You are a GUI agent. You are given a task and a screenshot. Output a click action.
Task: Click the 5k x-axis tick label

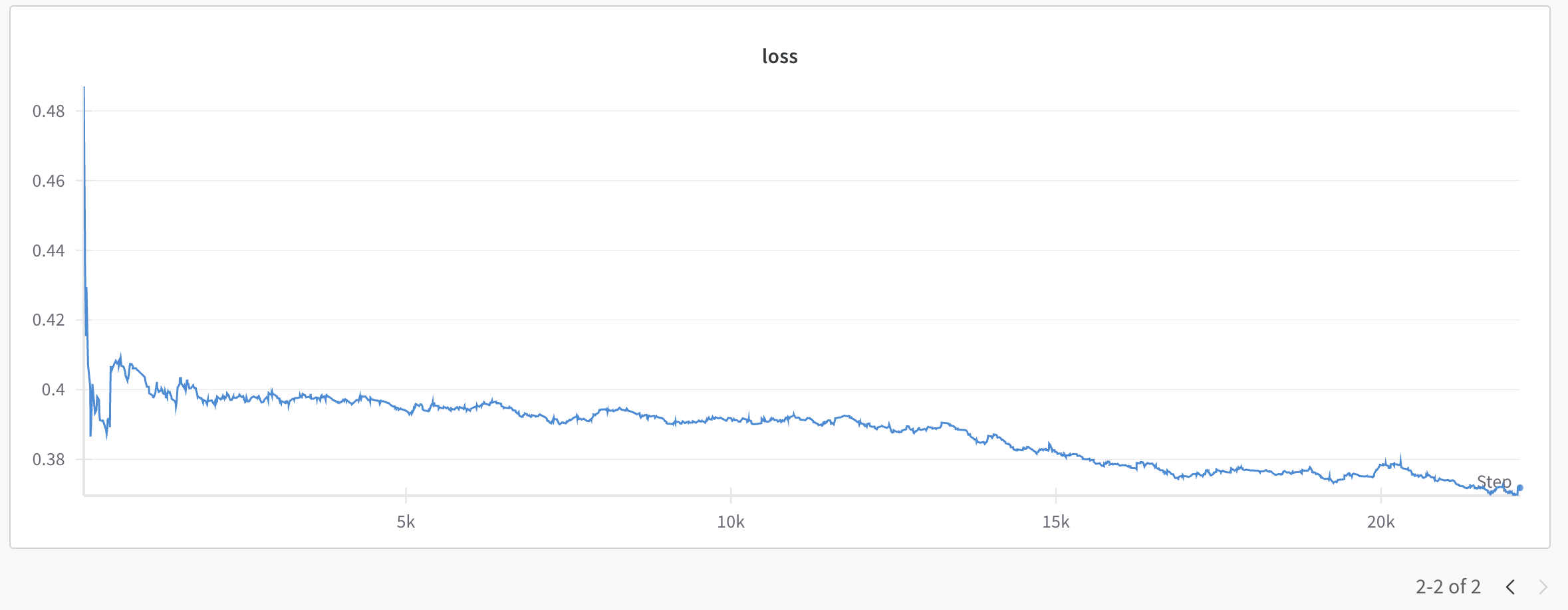(406, 522)
